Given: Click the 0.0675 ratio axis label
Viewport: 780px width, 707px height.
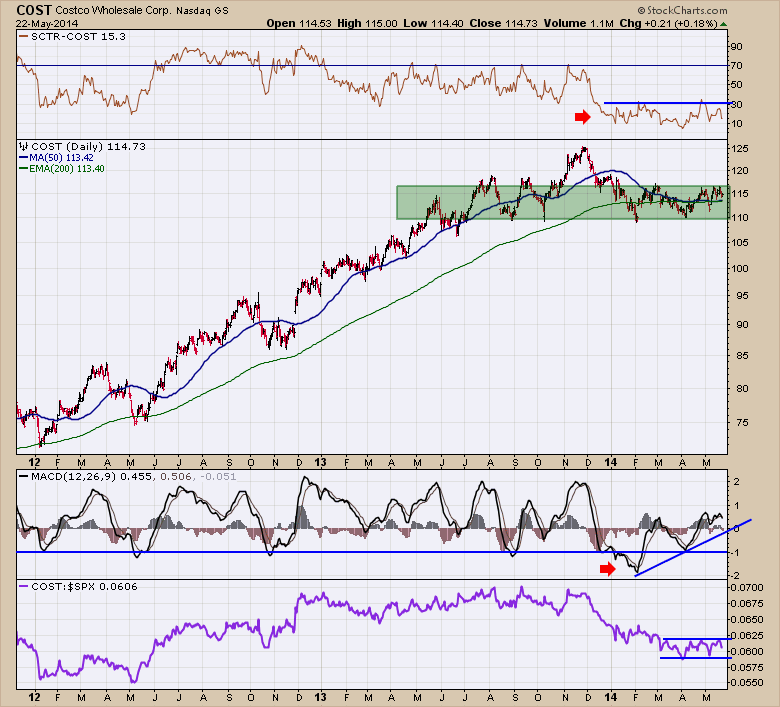Looking at the screenshot, I should click(747, 604).
